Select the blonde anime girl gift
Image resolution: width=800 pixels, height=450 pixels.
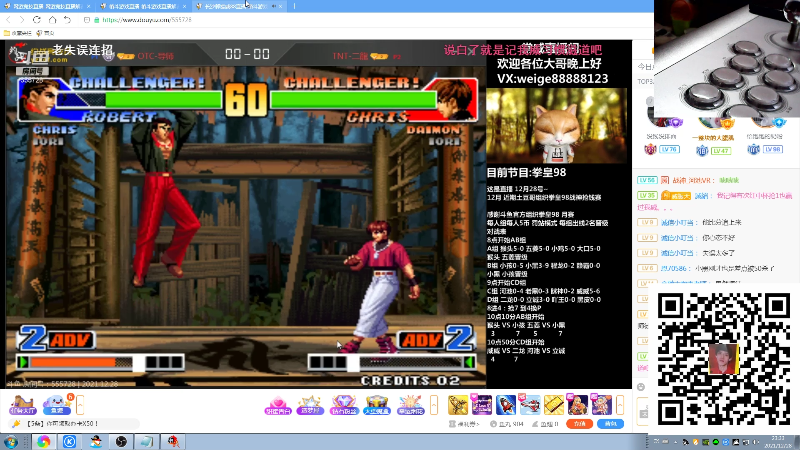[x=578, y=405]
